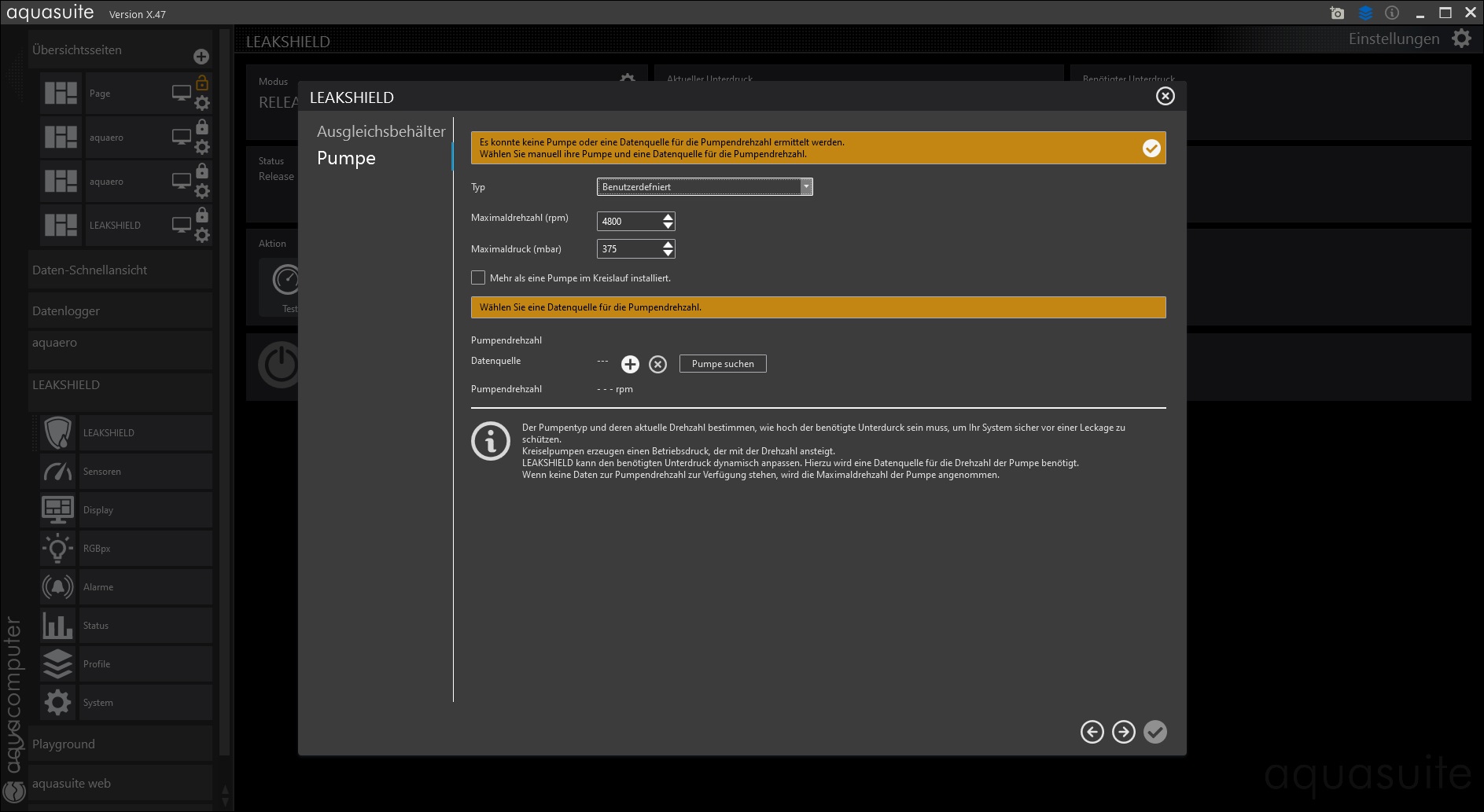Open the RGBpx page

coord(126,549)
